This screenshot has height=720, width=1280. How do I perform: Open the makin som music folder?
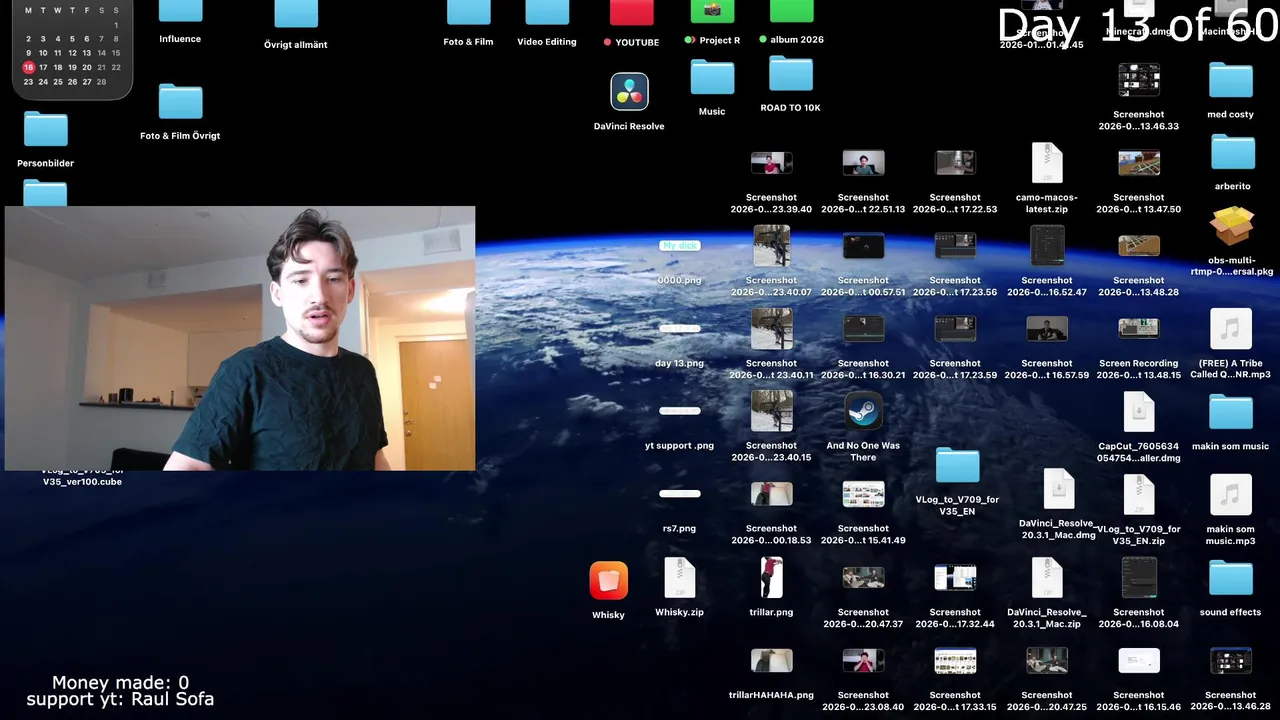pos(1231,412)
